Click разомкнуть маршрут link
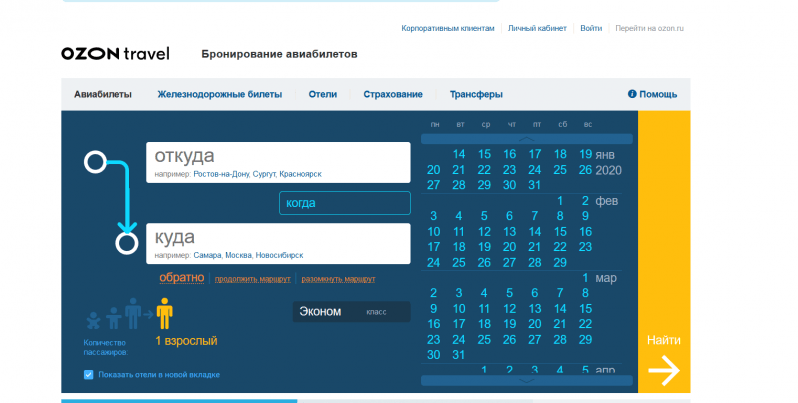This screenshot has width=798, height=403. [338, 279]
